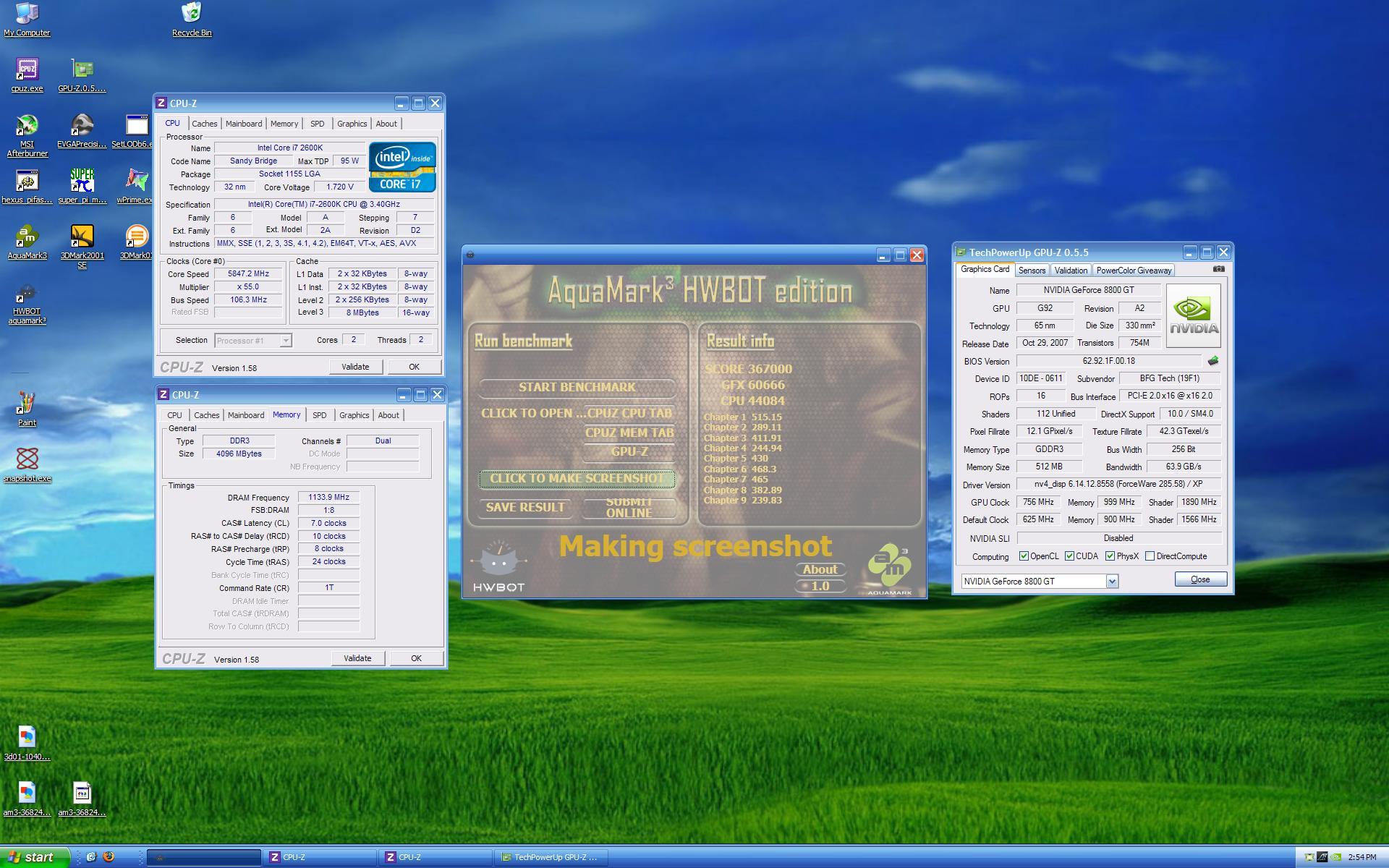Select SetLODb6 desktop icon
1389x868 pixels.
[x=135, y=131]
